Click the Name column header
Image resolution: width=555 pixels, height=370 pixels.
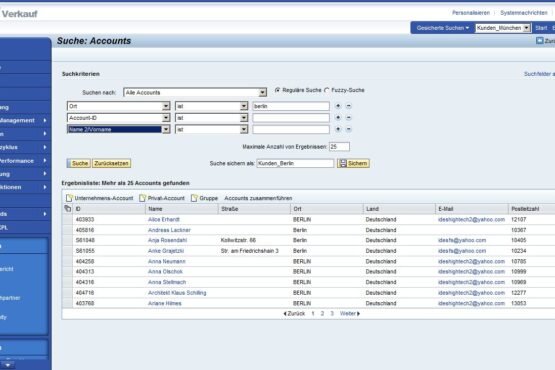[182, 209]
